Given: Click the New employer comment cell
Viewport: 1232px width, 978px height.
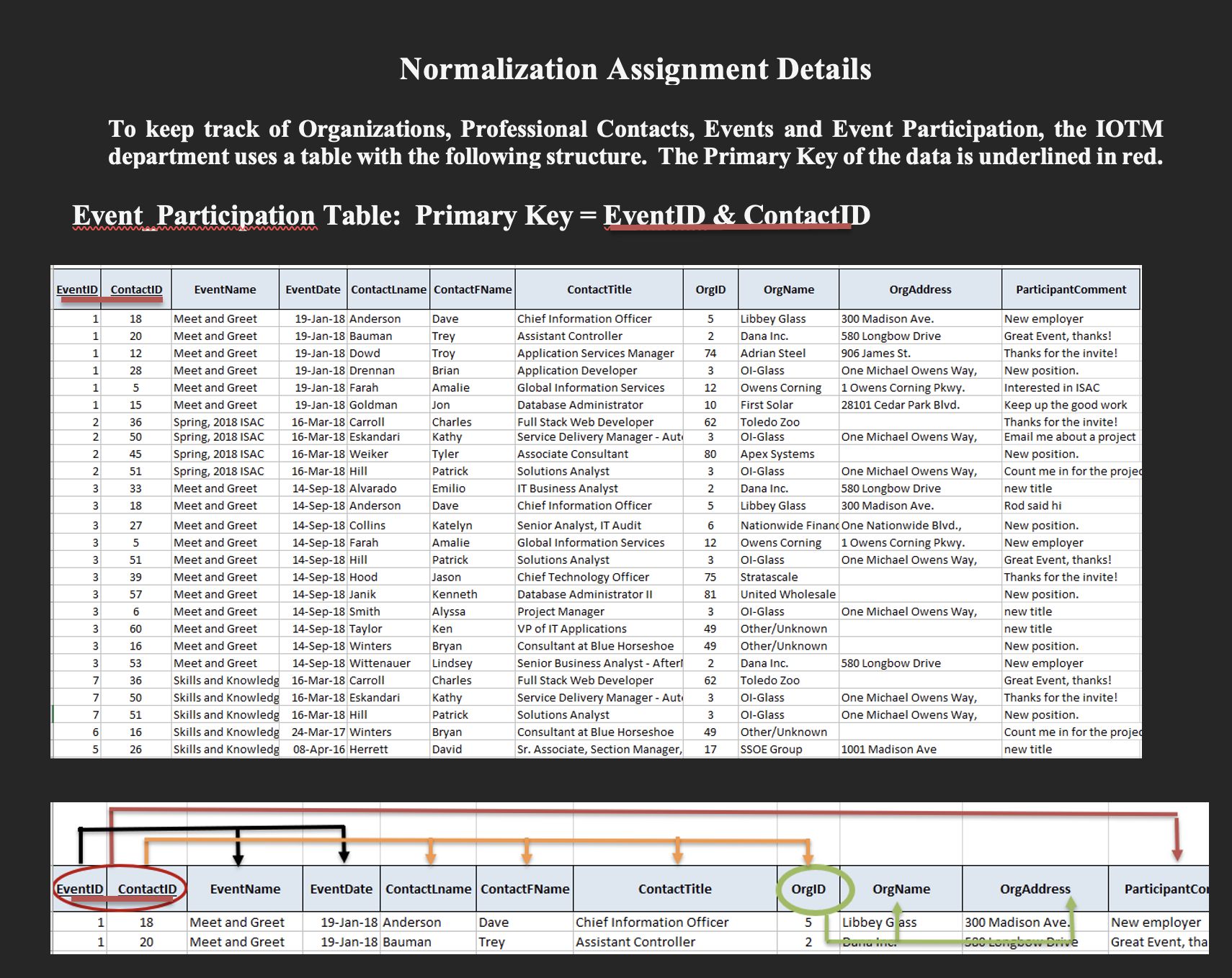Looking at the screenshot, I should pos(1045,318).
